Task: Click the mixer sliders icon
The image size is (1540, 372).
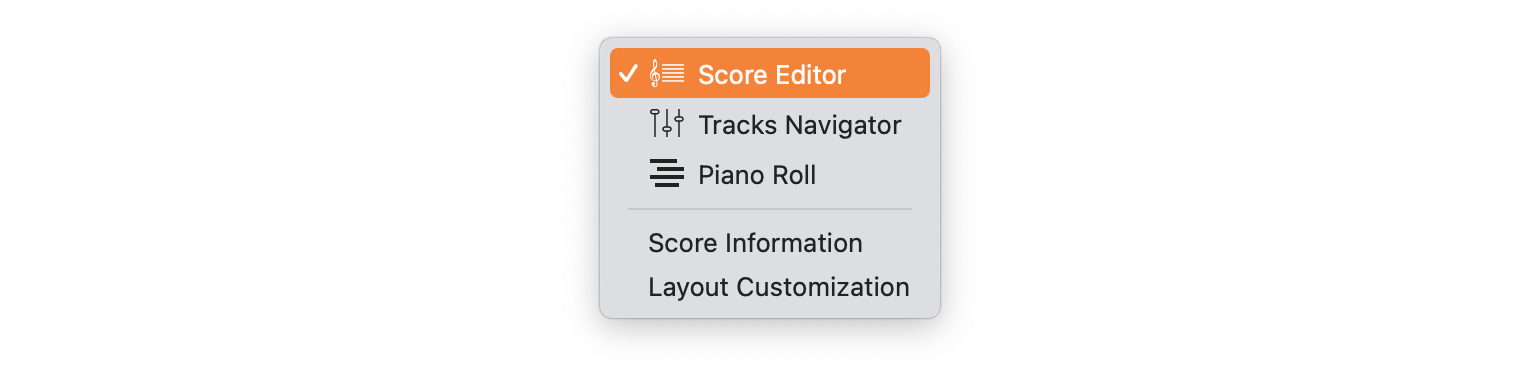Action: (x=667, y=124)
